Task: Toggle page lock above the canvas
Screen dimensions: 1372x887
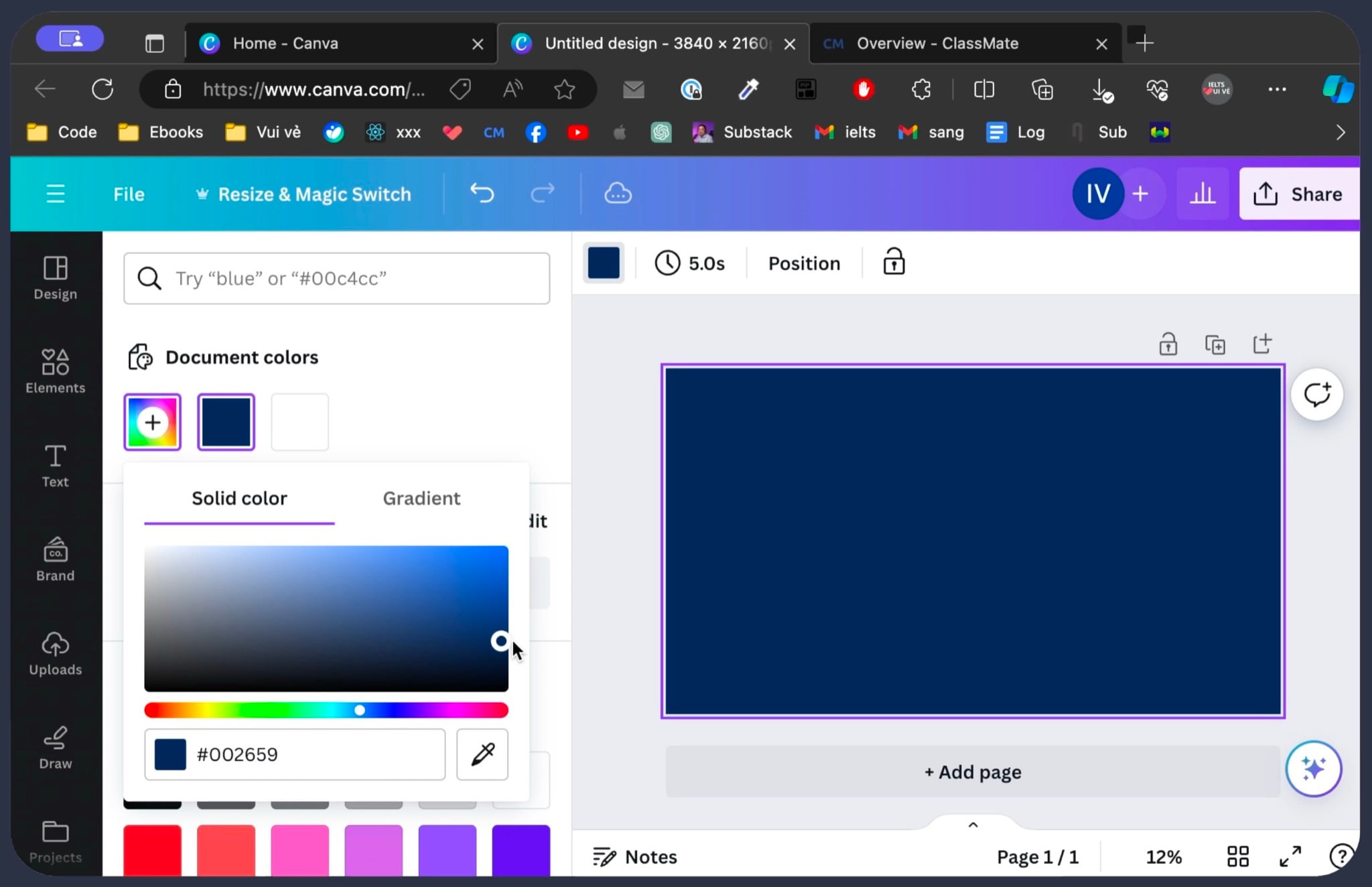Action: [x=1168, y=344]
